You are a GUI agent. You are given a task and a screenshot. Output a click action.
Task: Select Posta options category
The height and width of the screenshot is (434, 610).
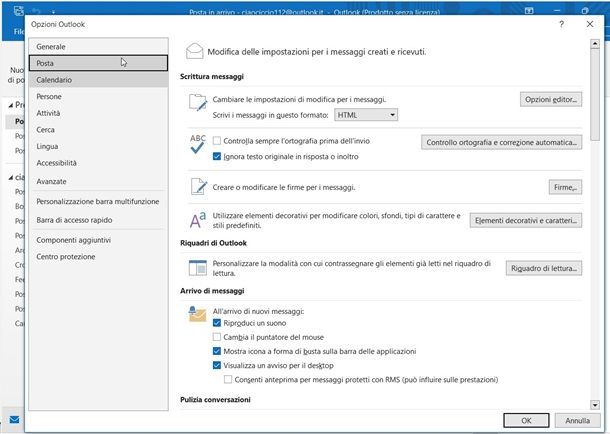point(98,63)
